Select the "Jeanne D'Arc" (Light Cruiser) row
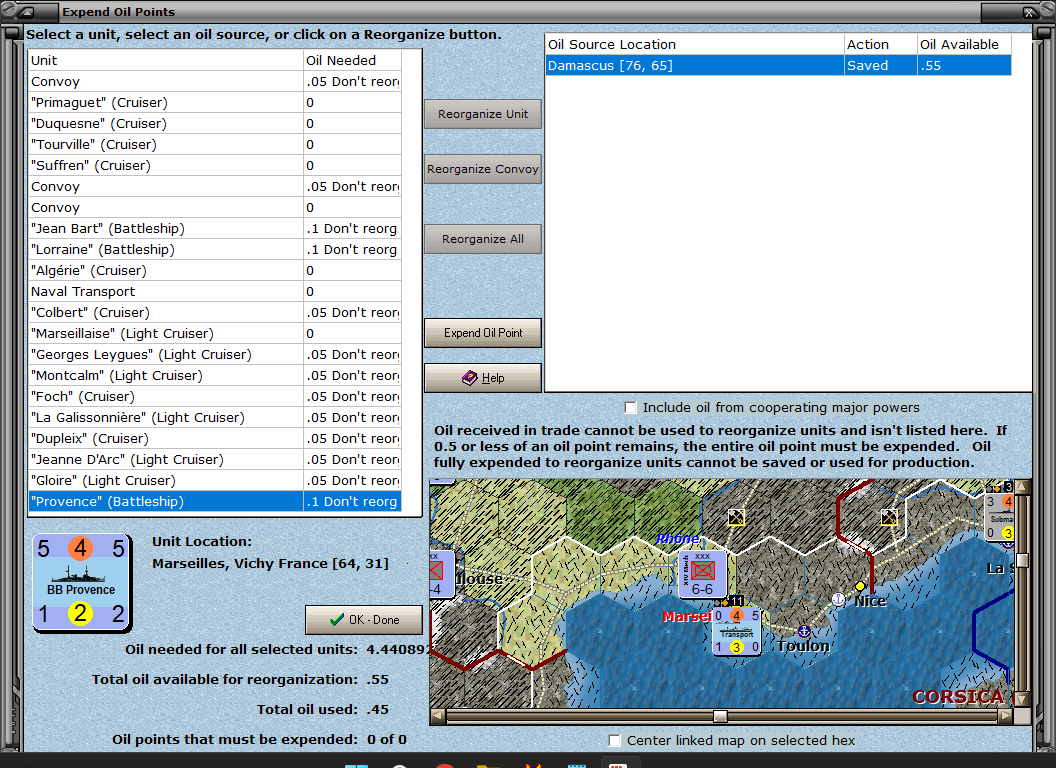 tap(215, 459)
